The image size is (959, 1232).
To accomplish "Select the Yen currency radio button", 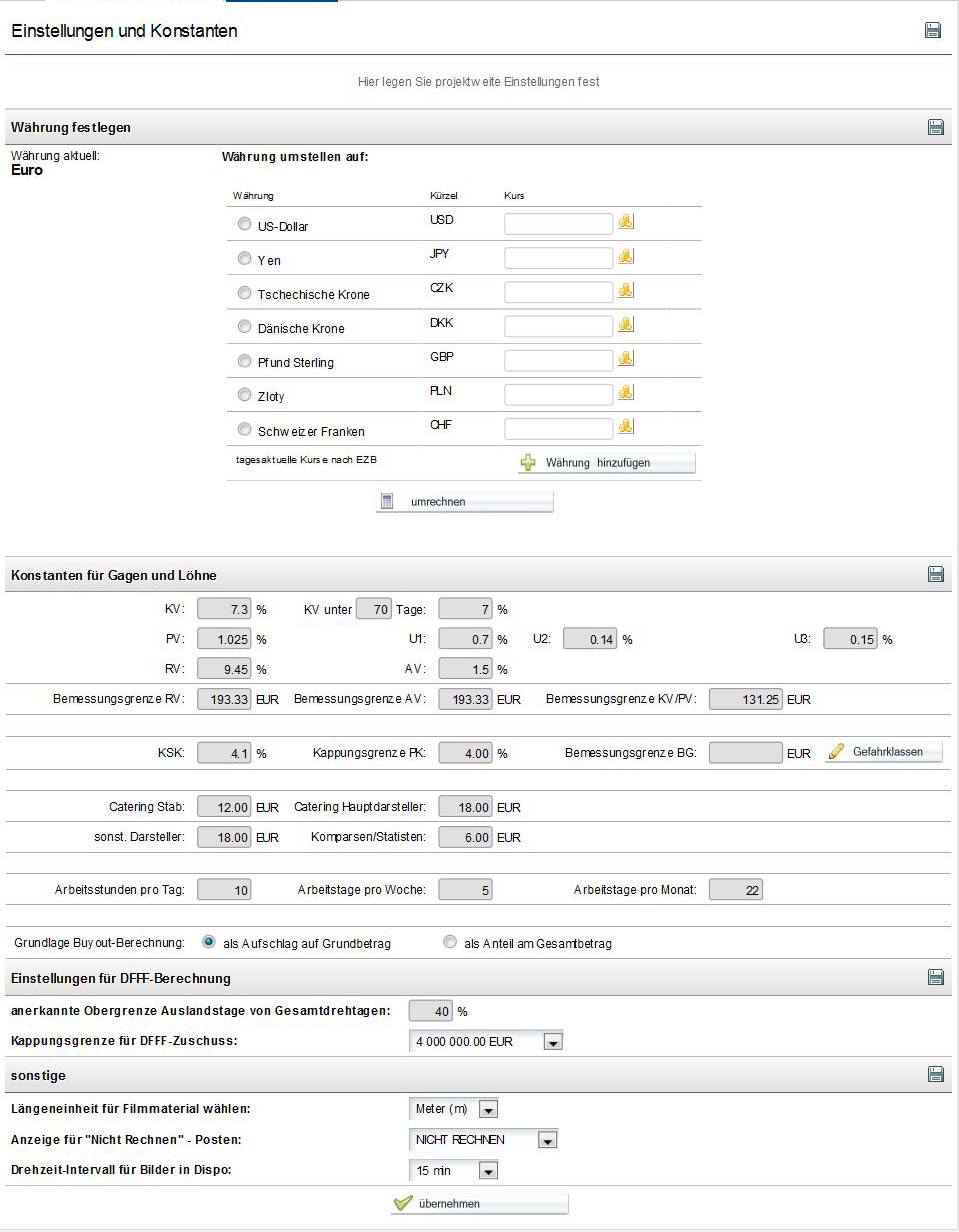I will pyautogui.click(x=244, y=259).
